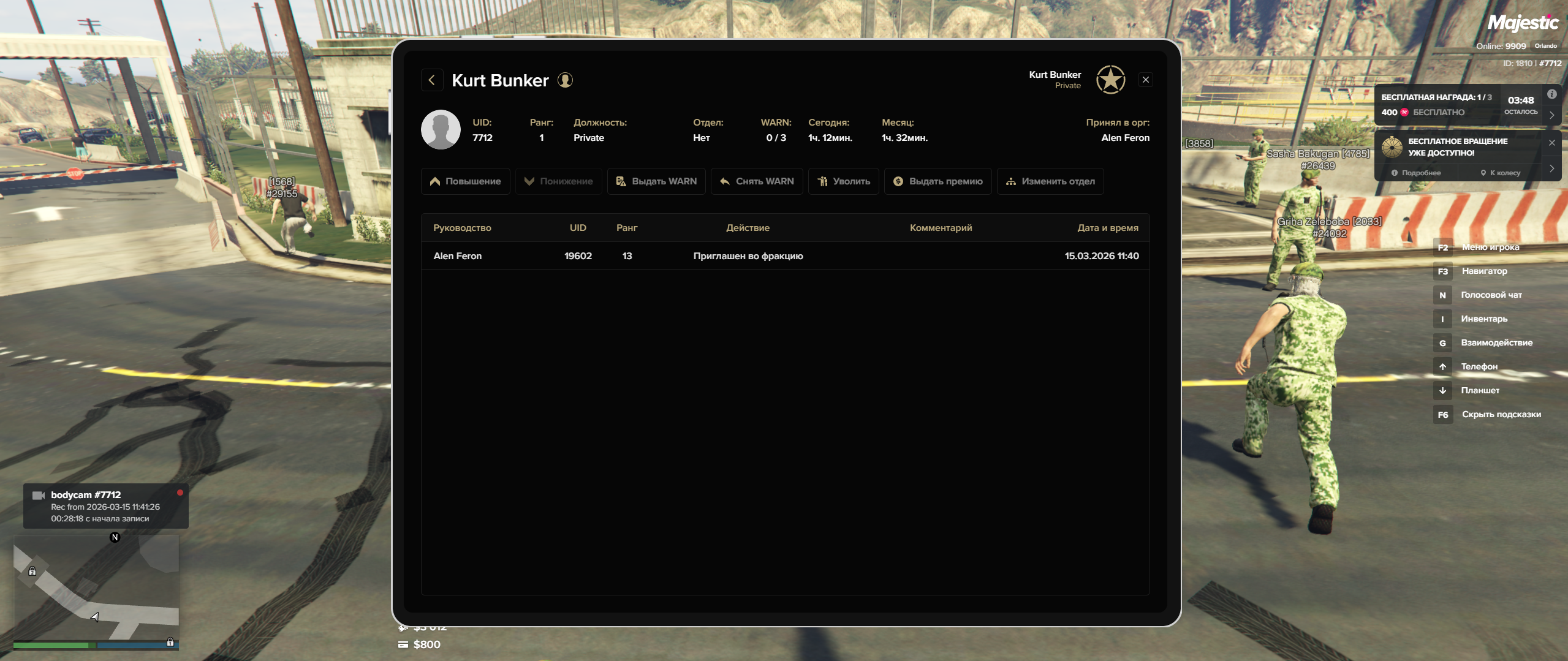This screenshot has width=1568, height=661.
Task: Click the Дата и время column header
Action: [1107, 228]
